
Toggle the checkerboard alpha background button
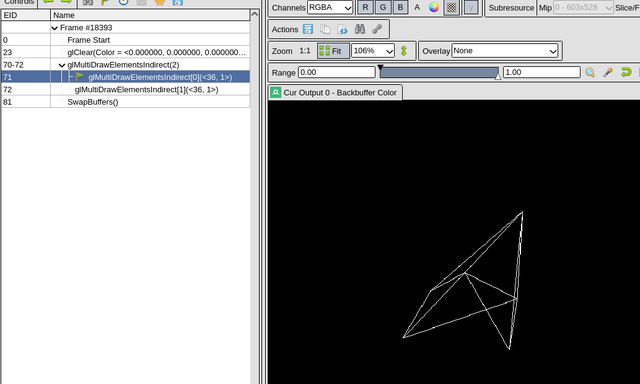[x=451, y=7]
